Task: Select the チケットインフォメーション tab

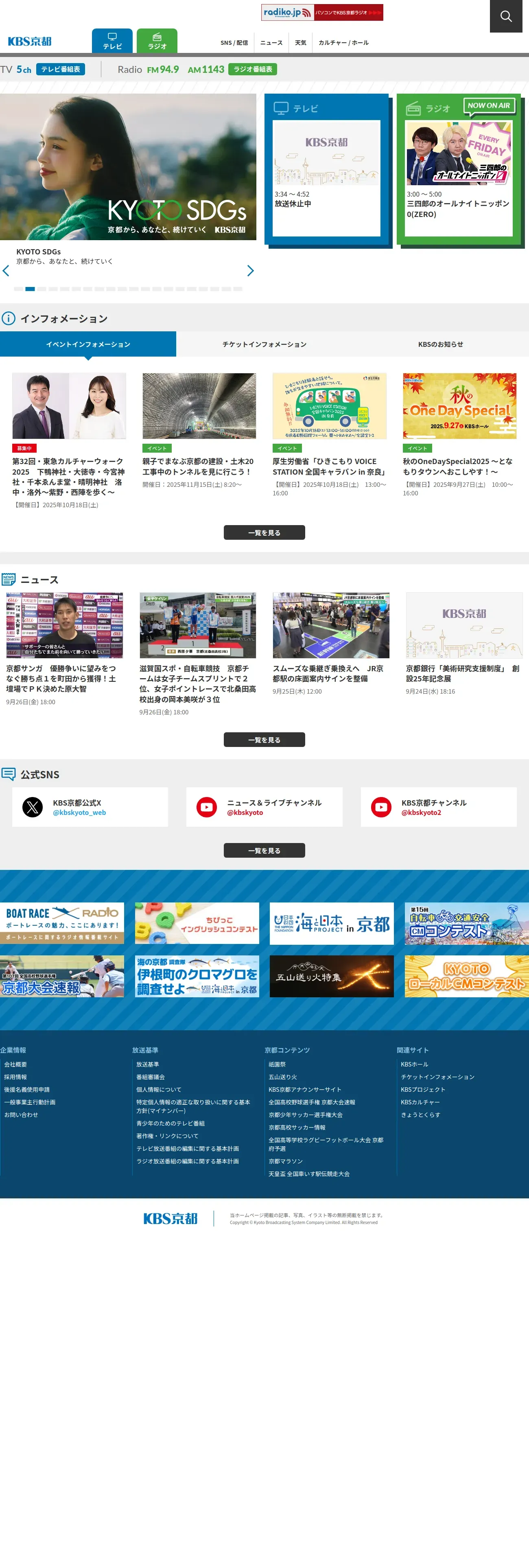Action: tap(264, 344)
